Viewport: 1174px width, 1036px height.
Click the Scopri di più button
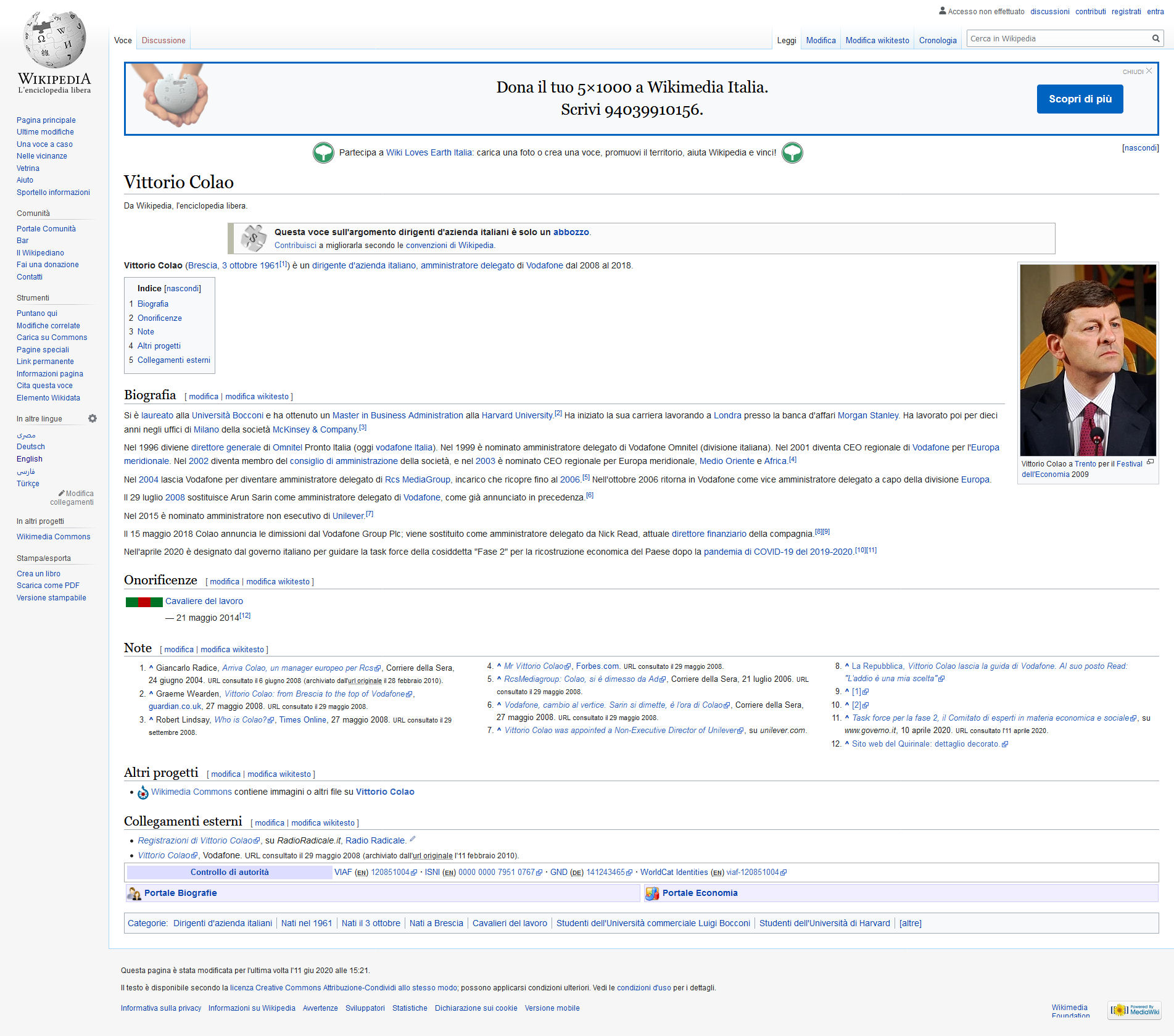pyautogui.click(x=1080, y=99)
